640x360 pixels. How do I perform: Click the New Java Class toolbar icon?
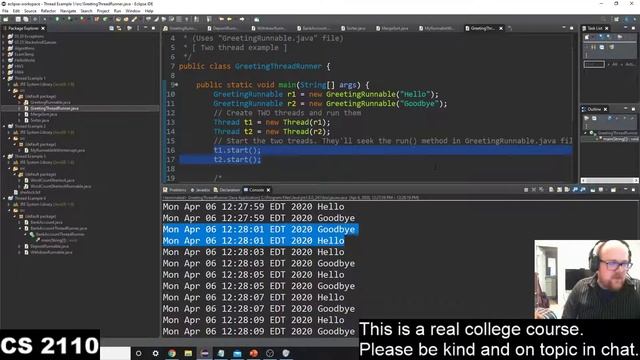pyautogui.click(x=105, y=19)
